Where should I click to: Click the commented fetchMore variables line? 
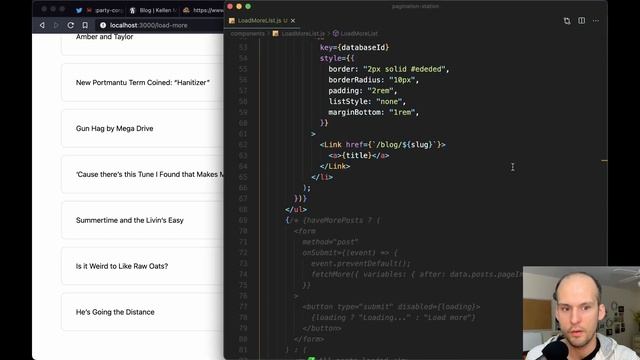417,274
